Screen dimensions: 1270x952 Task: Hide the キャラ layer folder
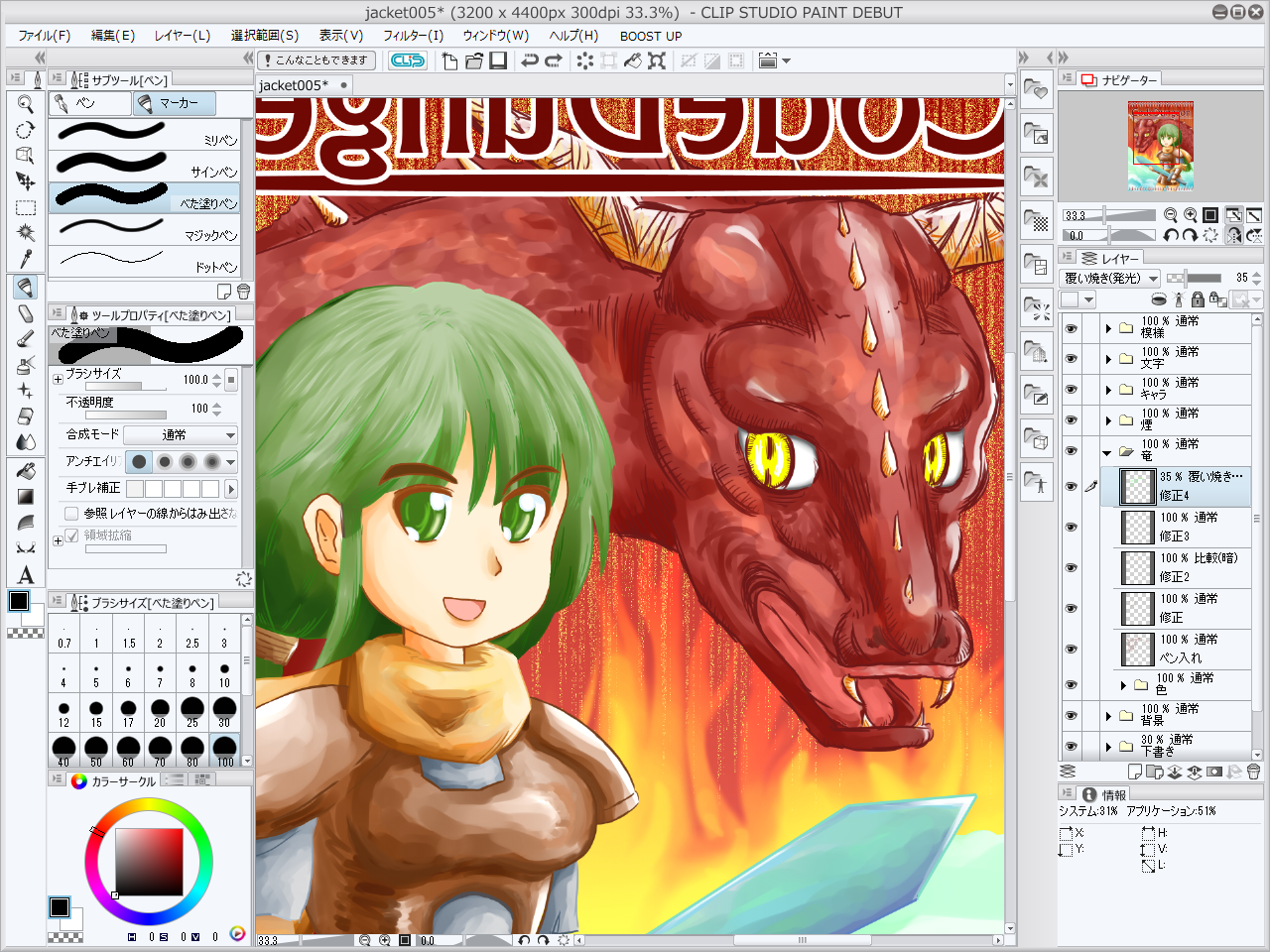pos(1071,390)
